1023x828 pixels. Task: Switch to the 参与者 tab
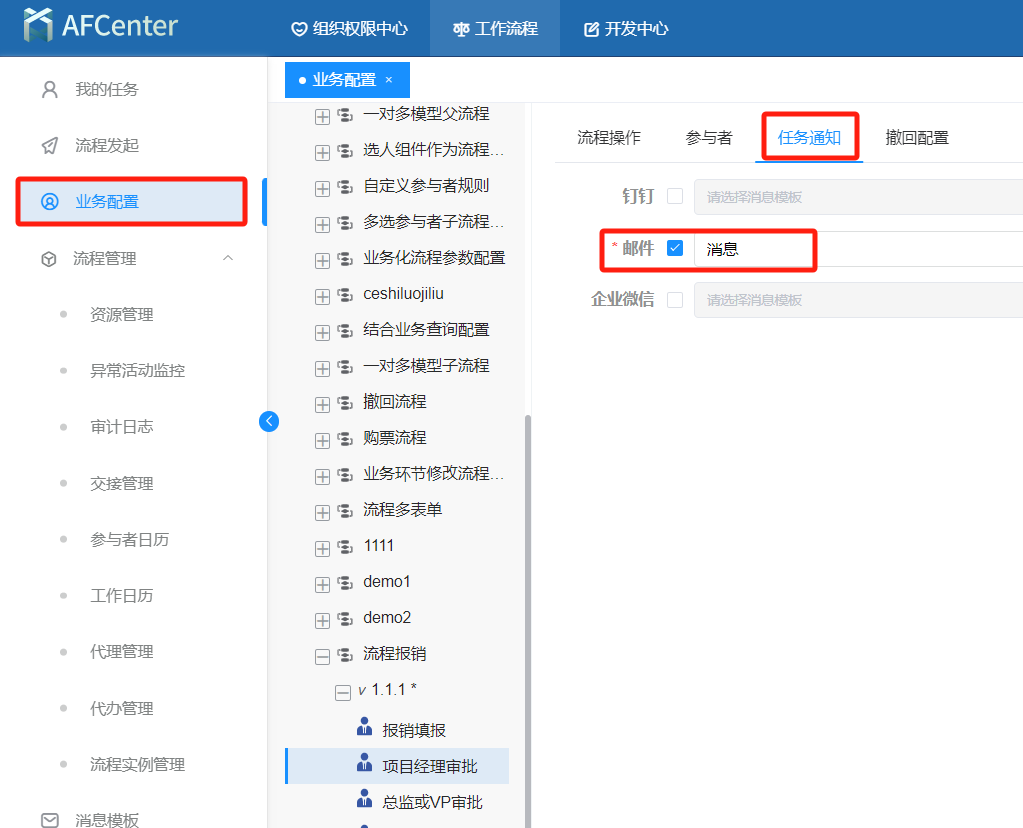point(708,138)
